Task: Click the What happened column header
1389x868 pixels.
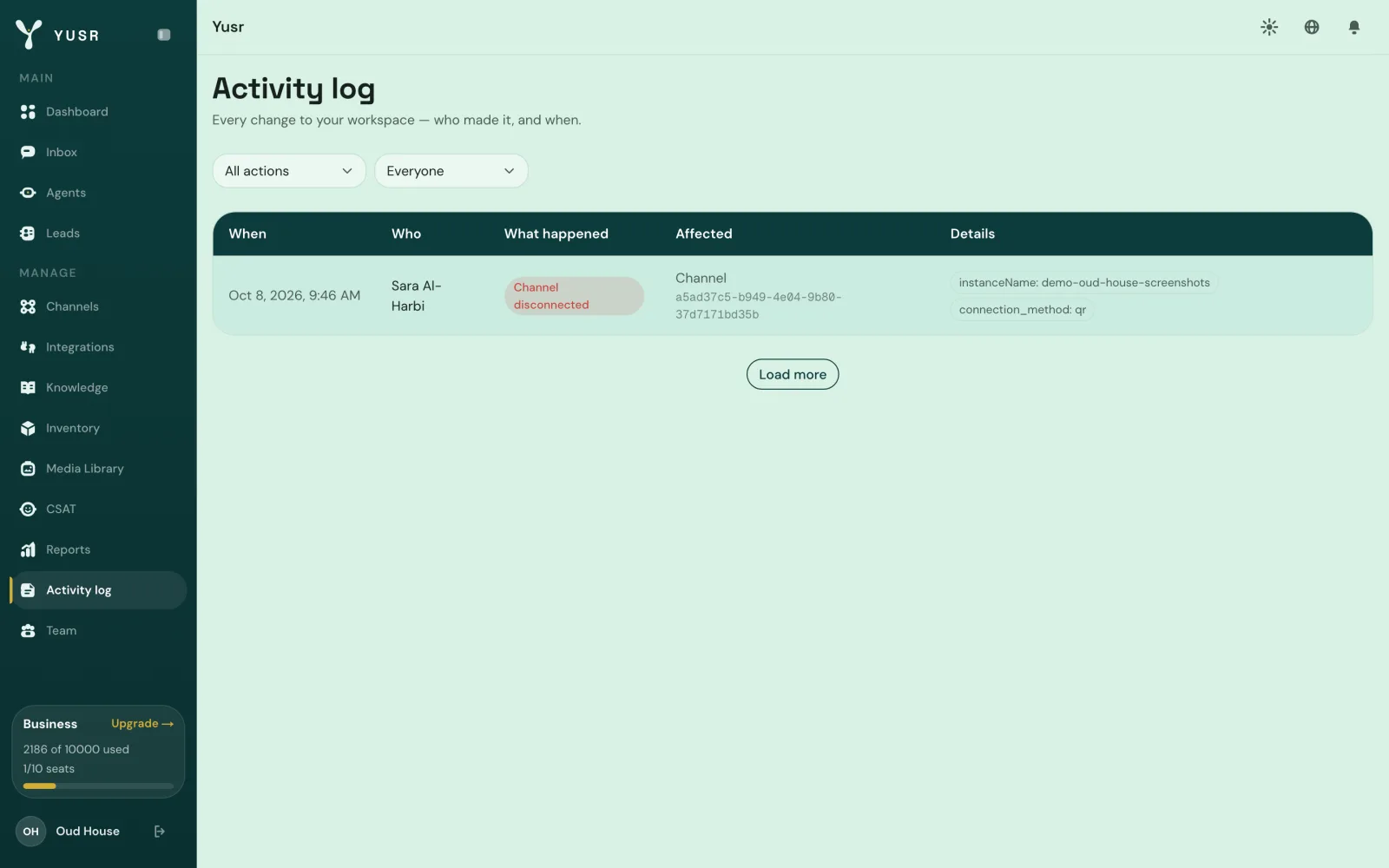Action: pos(556,233)
